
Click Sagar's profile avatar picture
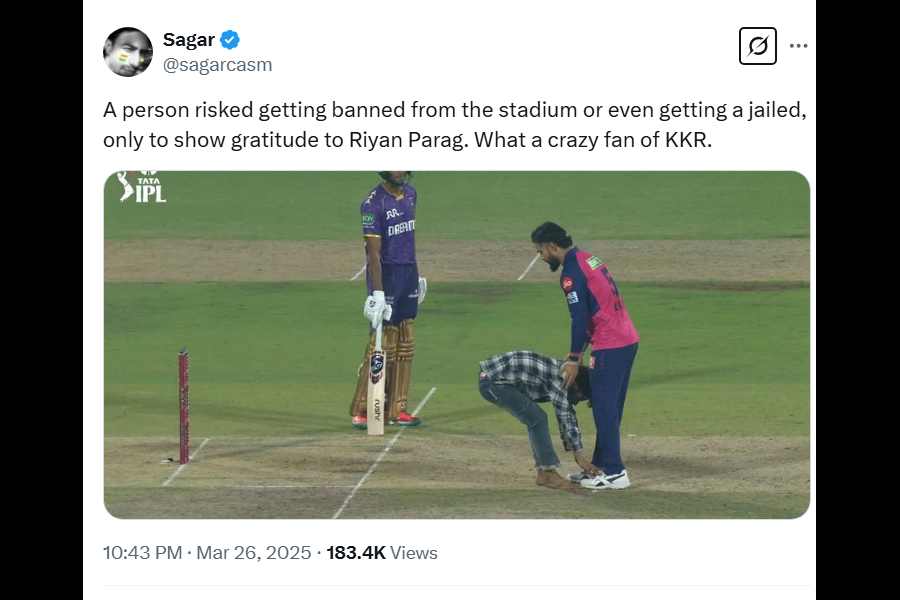pyautogui.click(x=128, y=52)
